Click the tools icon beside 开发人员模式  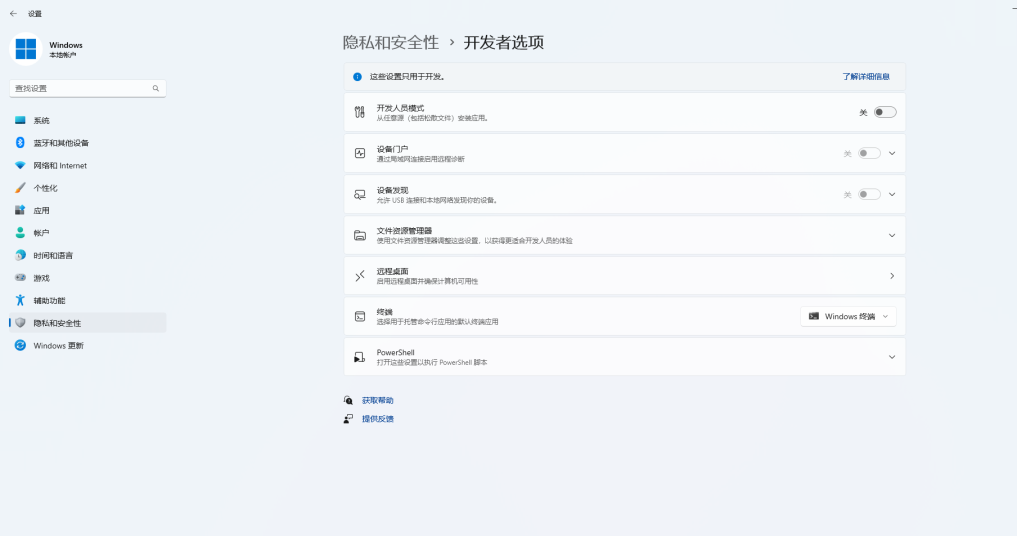[359, 112]
